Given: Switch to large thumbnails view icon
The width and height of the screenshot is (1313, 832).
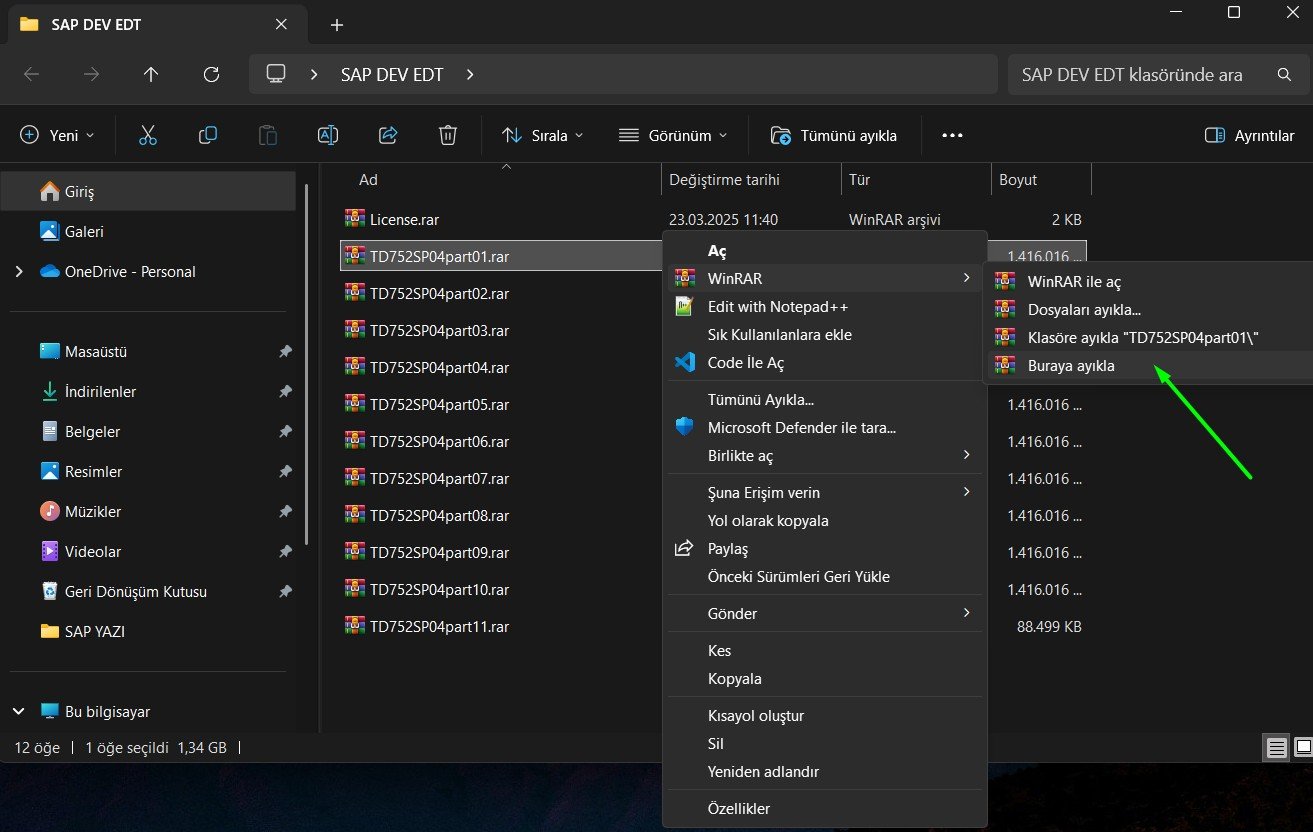Looking at the screenshot, I should point(1302,747).
